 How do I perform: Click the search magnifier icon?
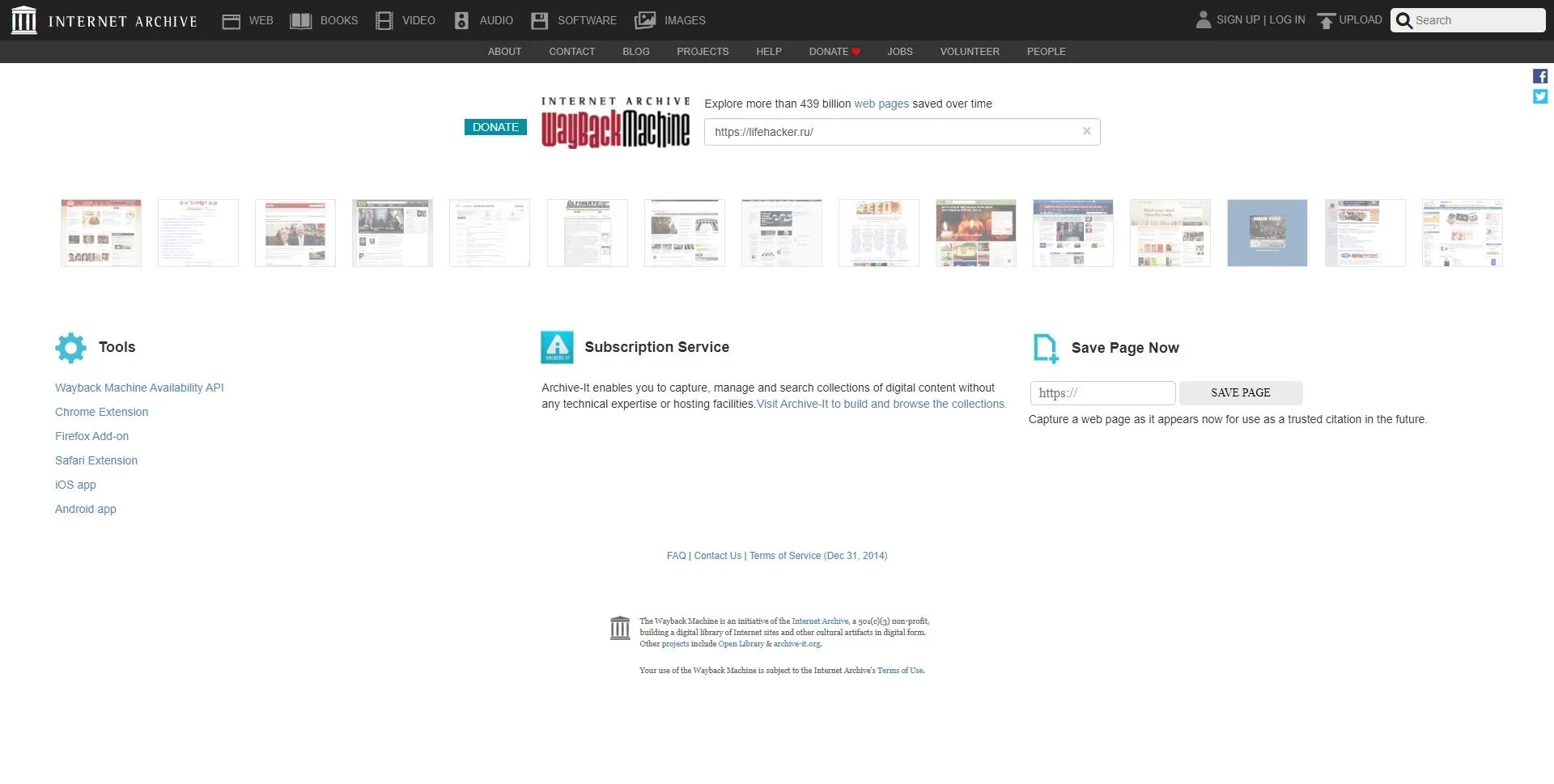tap(1404, 21)
